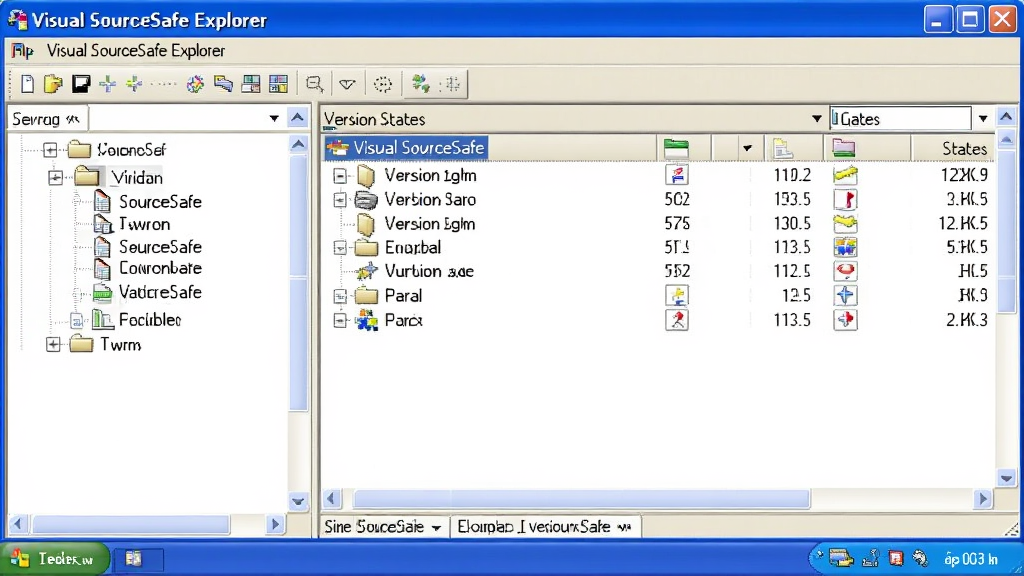This screenshot has width=1024, height=576.
Task: Select SourceSafe under Viridan in the tree
Action: (x=160, y=201)
